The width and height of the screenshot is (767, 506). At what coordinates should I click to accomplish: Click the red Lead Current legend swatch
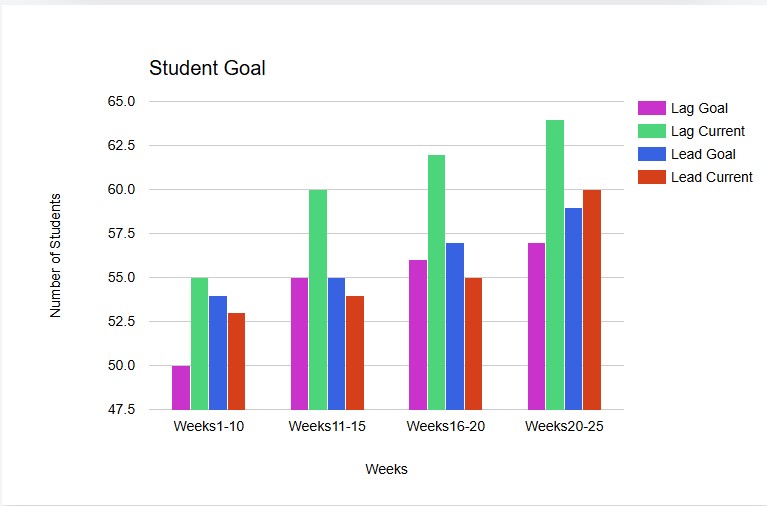coord(651,177)
